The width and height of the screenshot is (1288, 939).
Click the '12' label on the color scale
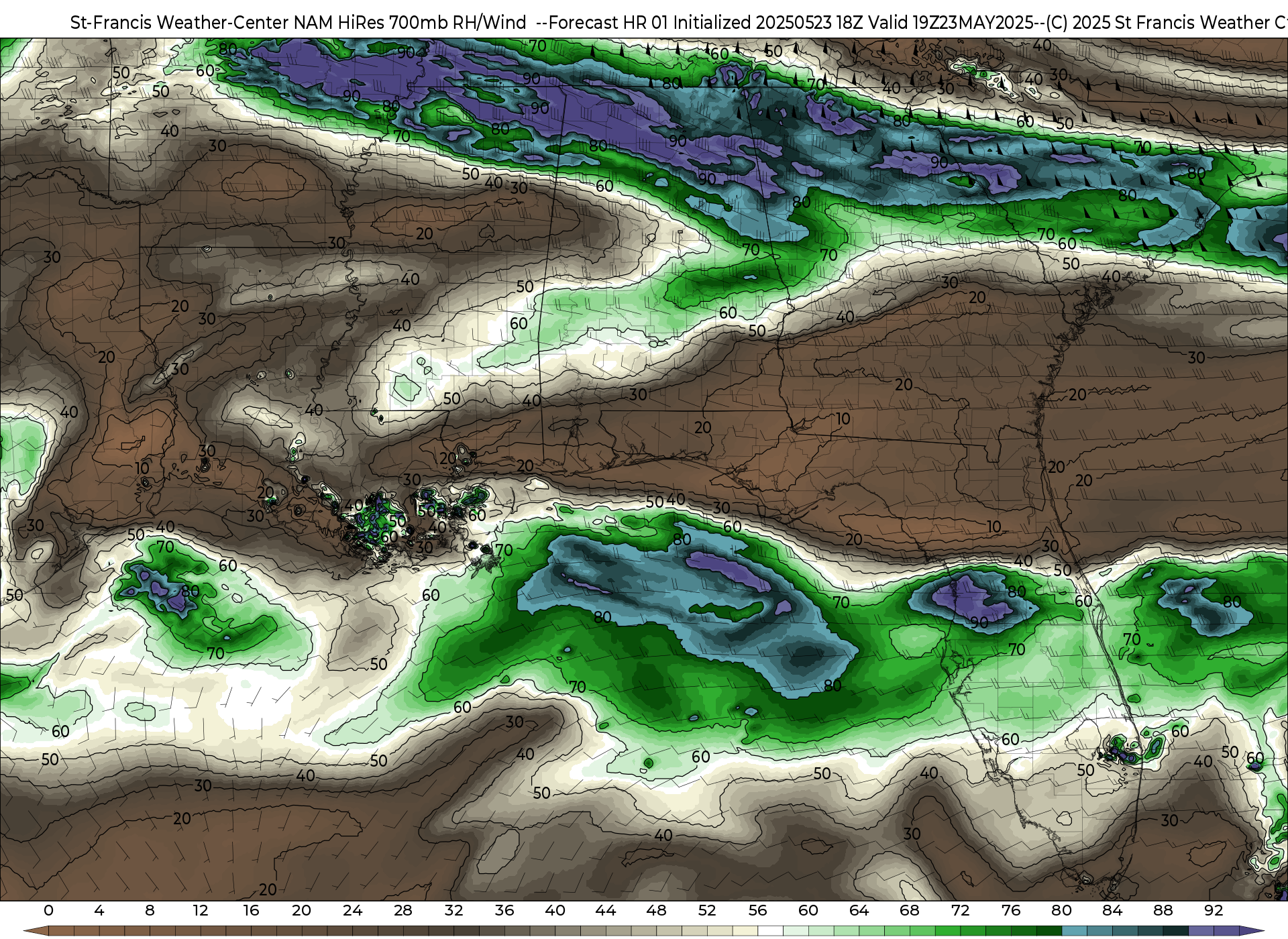tap(201, 910)
